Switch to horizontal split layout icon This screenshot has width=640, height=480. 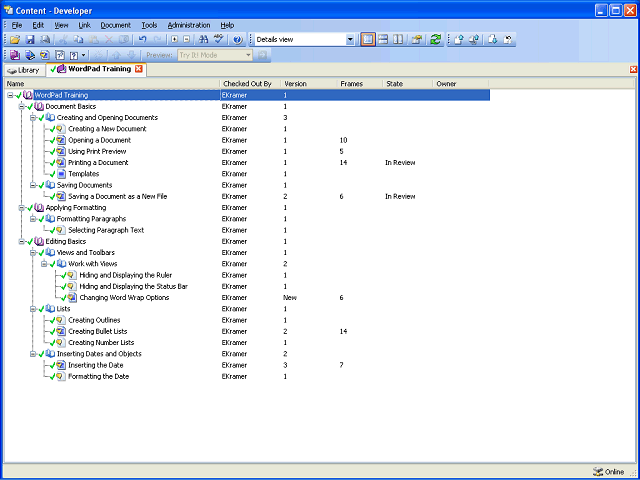[x=383, y=40]
